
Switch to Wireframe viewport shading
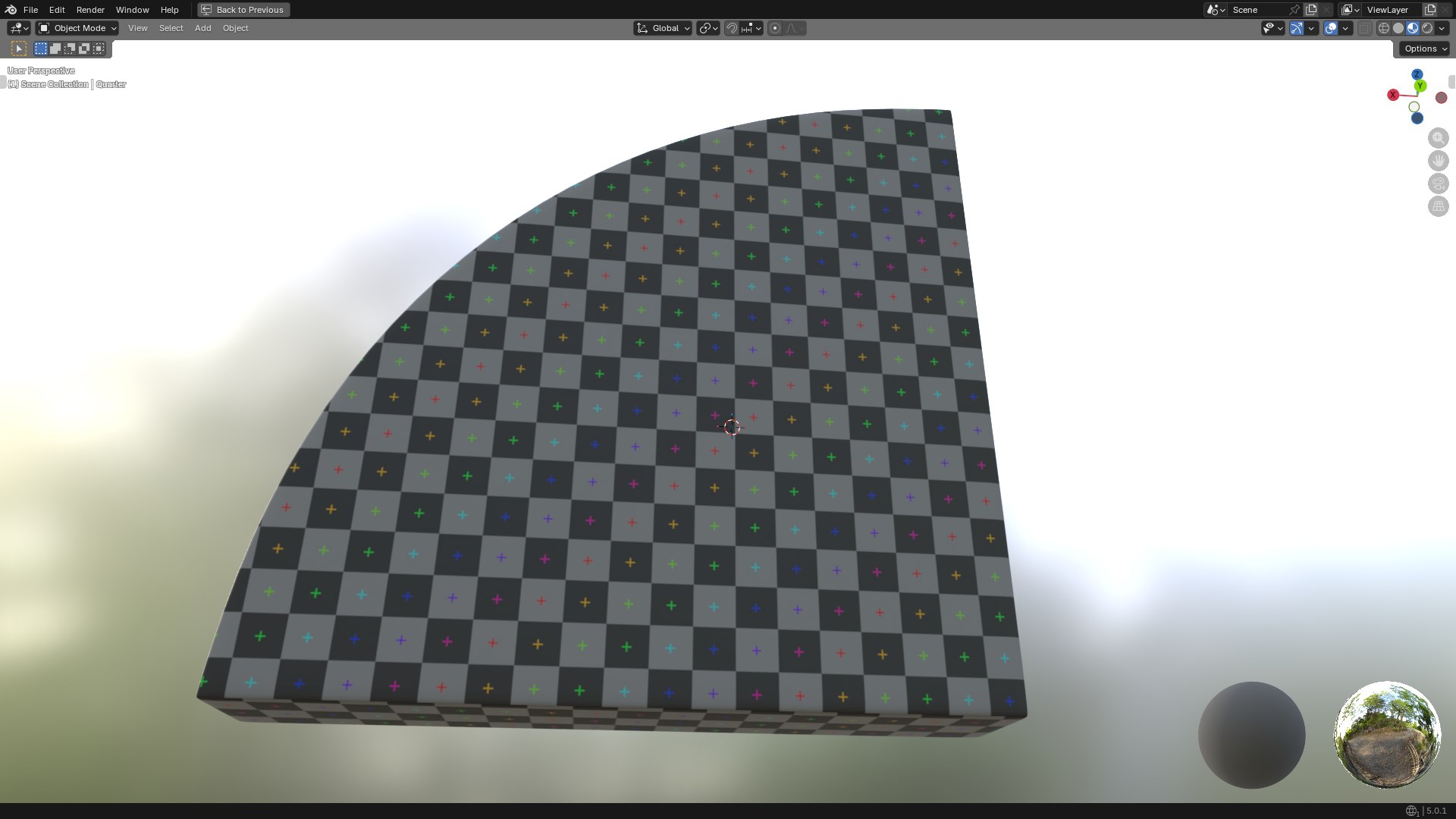pyautogui.click(x=1384, y=28)
